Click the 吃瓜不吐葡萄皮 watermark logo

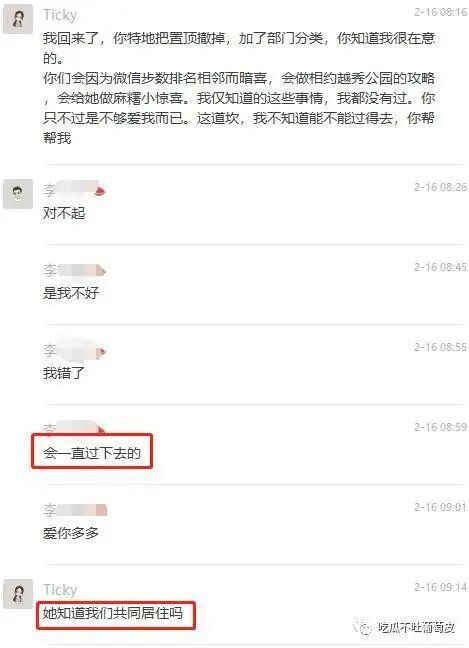[x=406, y=628]
